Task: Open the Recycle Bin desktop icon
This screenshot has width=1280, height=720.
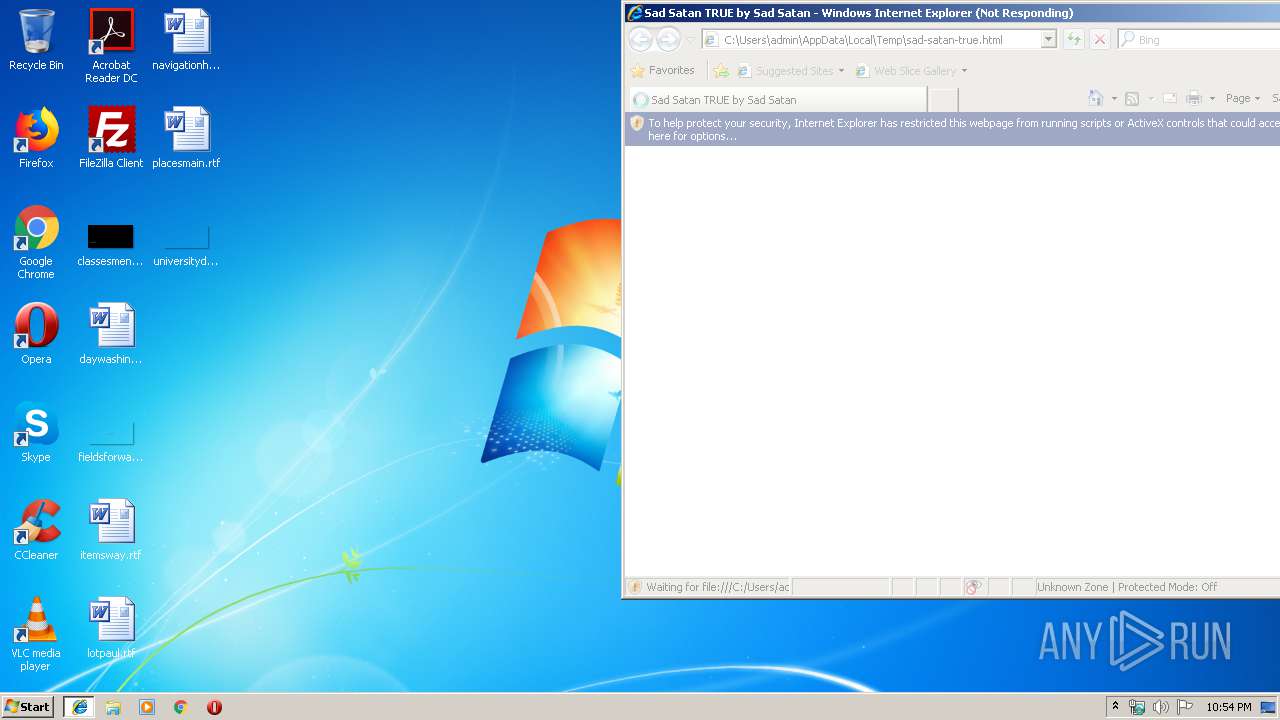Action: pos(36,41)
